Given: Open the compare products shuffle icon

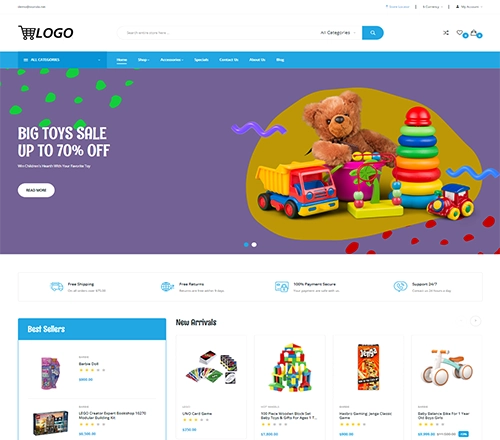Looking at the screenshot, I should (446, 33).
